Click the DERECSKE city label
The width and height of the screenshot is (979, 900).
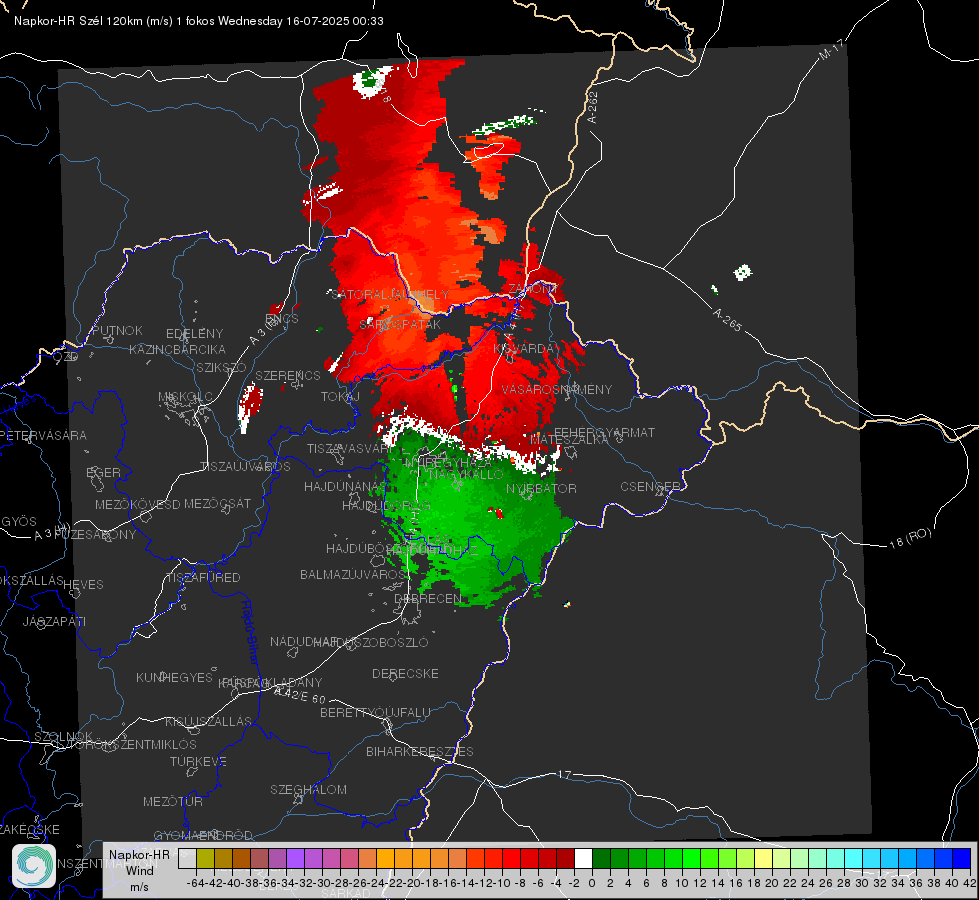405,674
